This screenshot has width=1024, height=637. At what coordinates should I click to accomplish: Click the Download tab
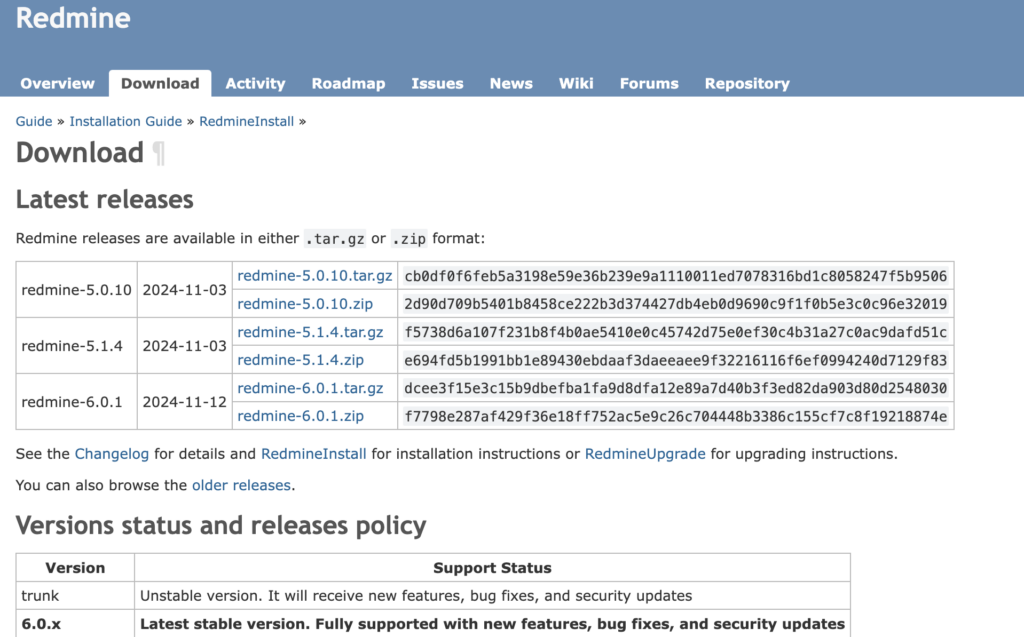[x=159, y=84]
